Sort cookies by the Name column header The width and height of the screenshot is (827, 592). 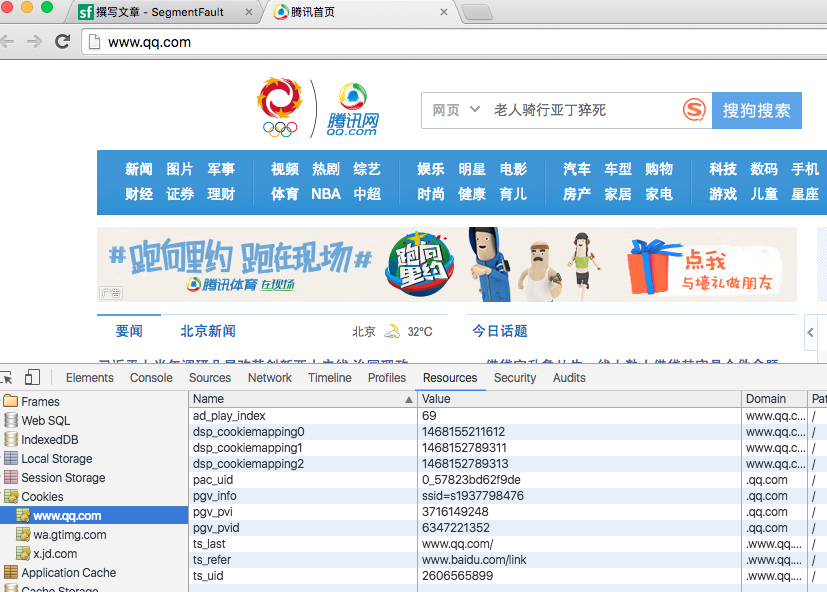tap(303, 399)
